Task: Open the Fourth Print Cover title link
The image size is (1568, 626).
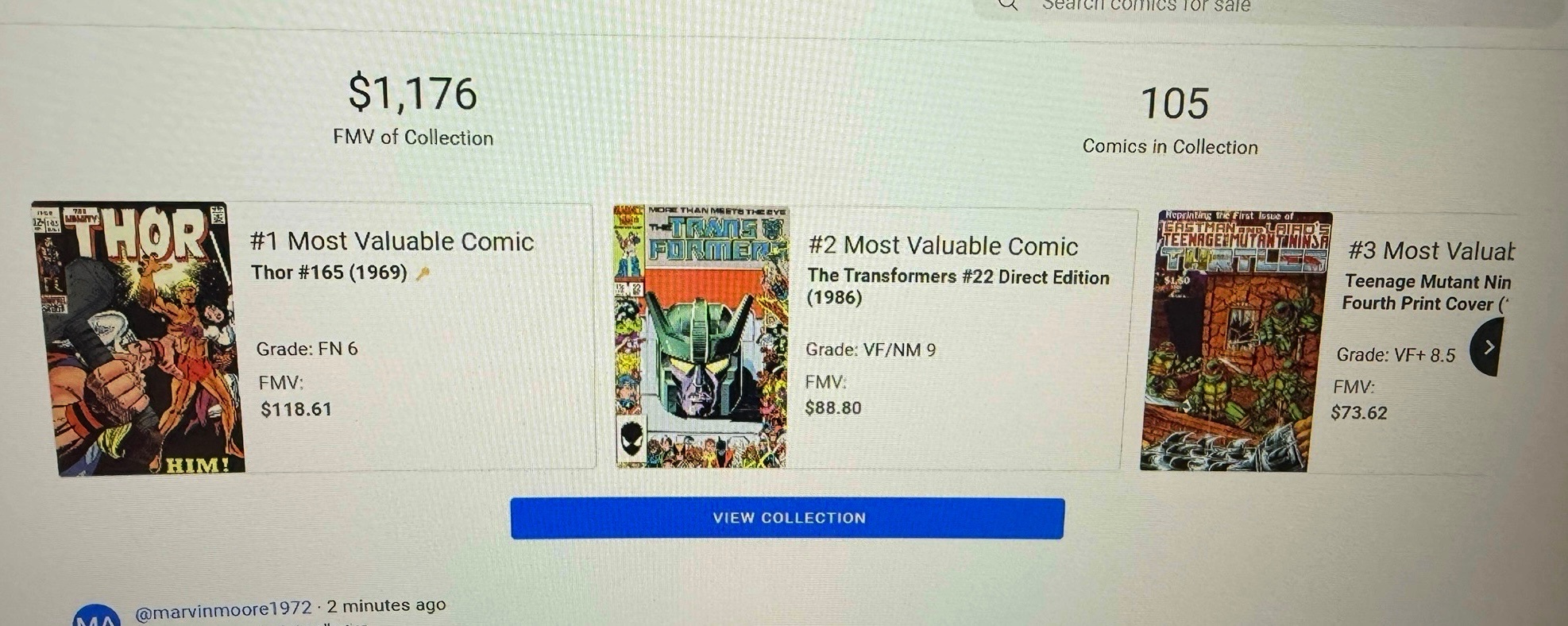Action: coord(1427,292)
